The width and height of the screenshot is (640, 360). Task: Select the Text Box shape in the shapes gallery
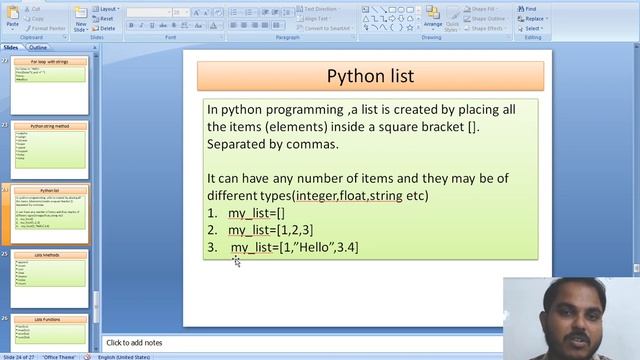click(365, 9)
